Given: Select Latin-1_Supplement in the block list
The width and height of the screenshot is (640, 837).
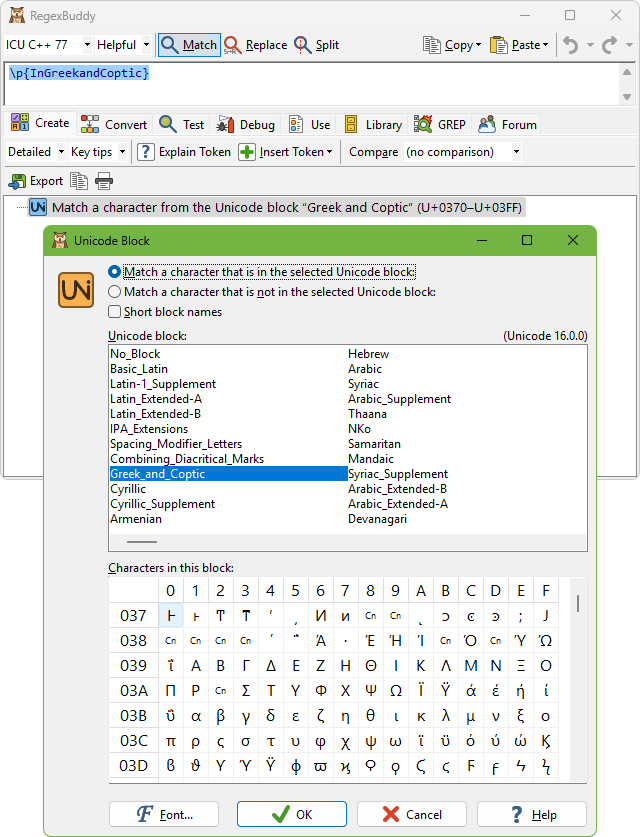Looking at the screenshot, I should point(163,384).
